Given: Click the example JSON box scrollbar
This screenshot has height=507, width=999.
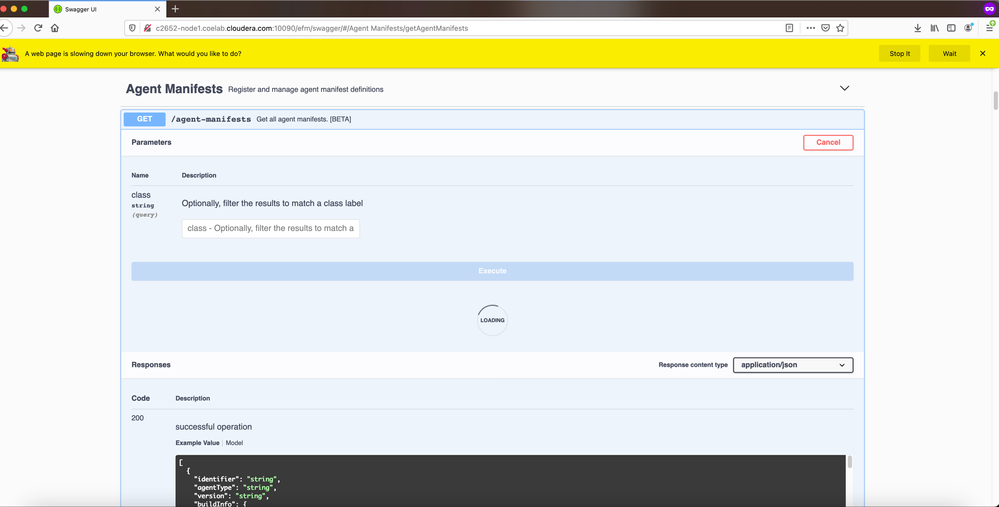Looking at the screenshot, I should point(849,462).
